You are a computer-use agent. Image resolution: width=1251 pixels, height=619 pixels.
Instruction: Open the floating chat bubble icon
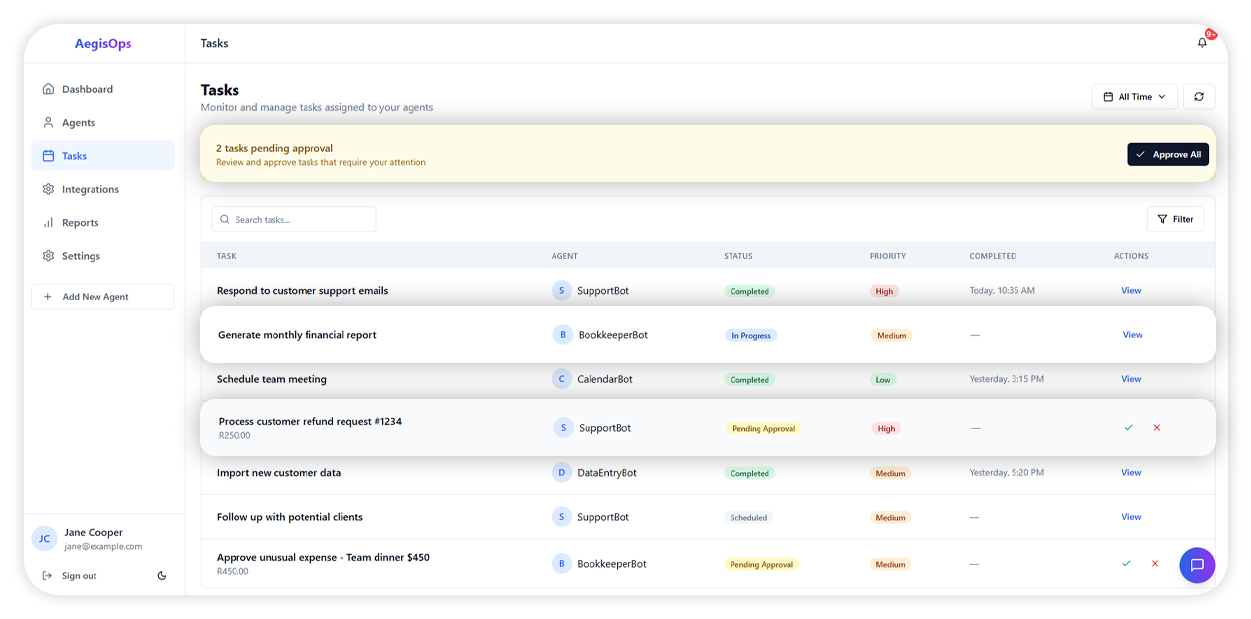pyautogui.click(x=1196, y=565)
